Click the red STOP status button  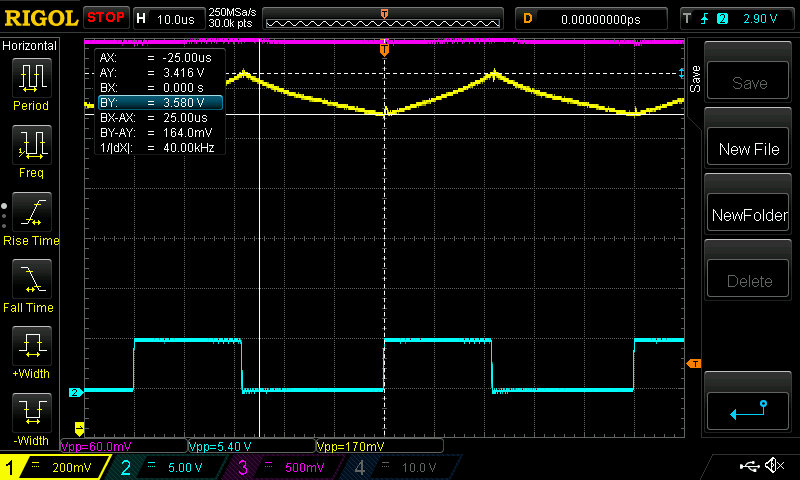(x=105, y=18)
